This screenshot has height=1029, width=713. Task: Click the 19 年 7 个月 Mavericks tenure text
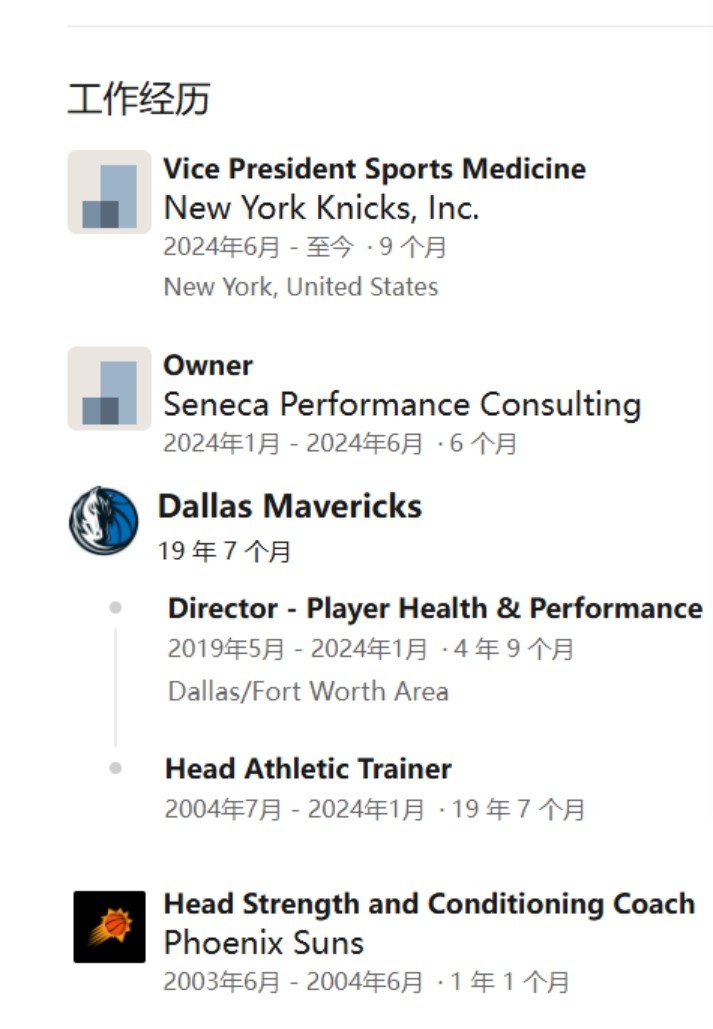[x=224, y=550]
